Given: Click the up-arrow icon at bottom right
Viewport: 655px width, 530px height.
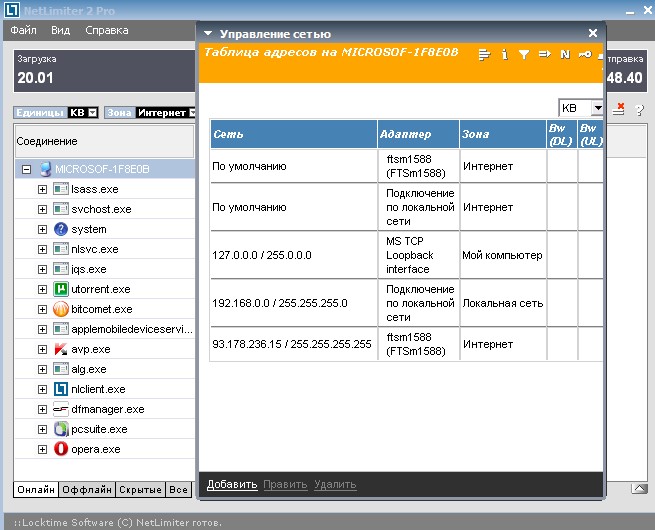Looking at the screenshot, I should 639,488.
